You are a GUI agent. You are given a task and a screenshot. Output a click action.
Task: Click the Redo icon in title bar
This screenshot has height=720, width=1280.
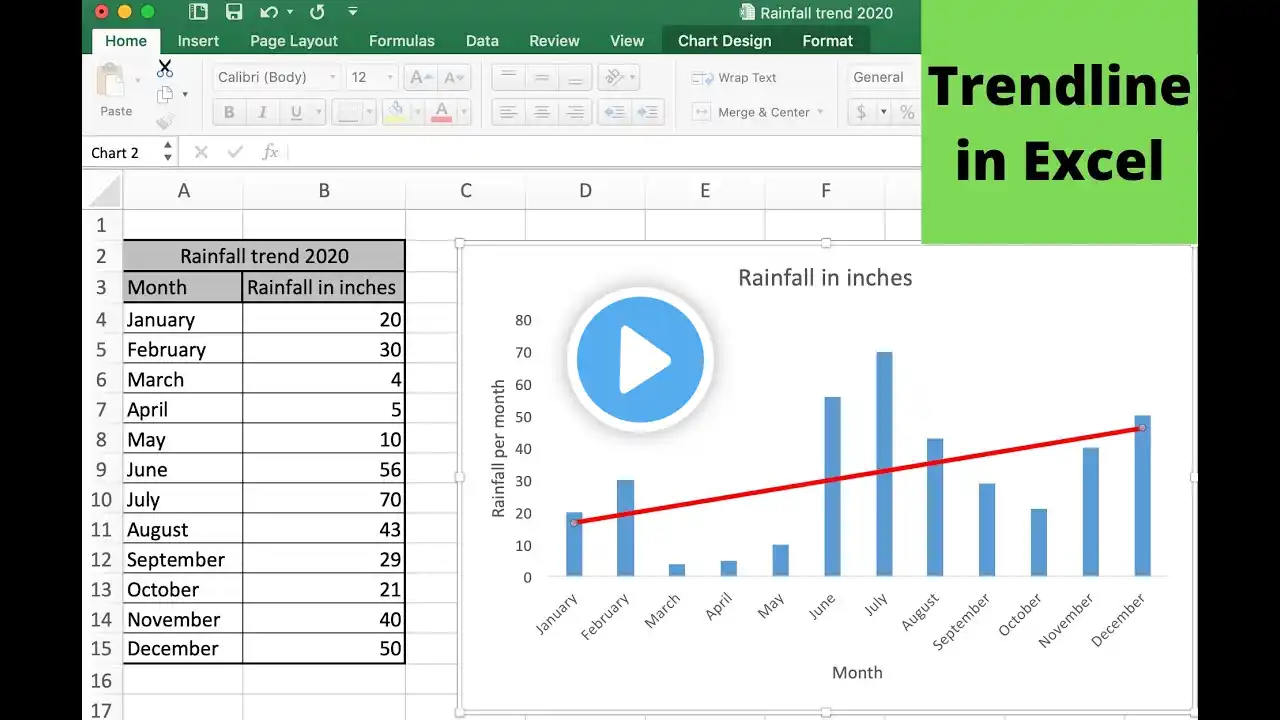coord(318,13)
